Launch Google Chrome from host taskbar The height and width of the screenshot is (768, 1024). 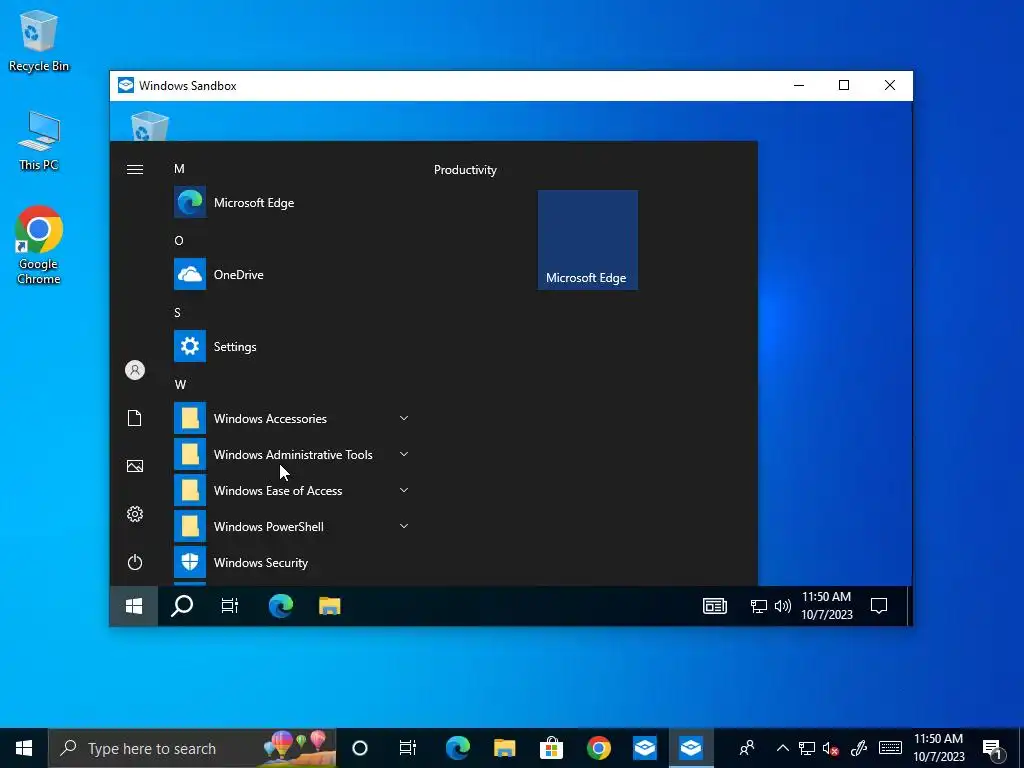598,748
